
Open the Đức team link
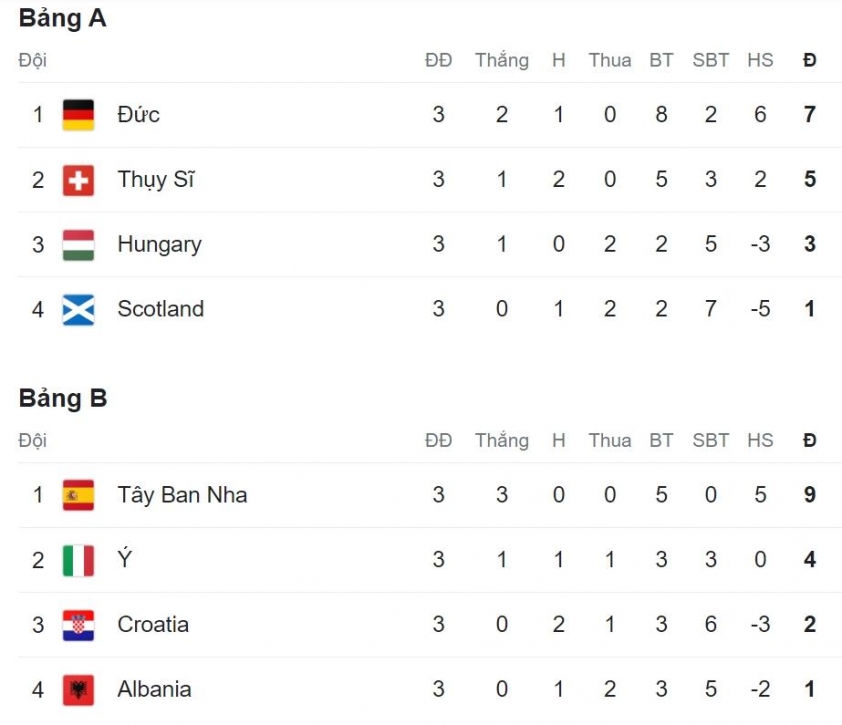[x=139, y=114]
